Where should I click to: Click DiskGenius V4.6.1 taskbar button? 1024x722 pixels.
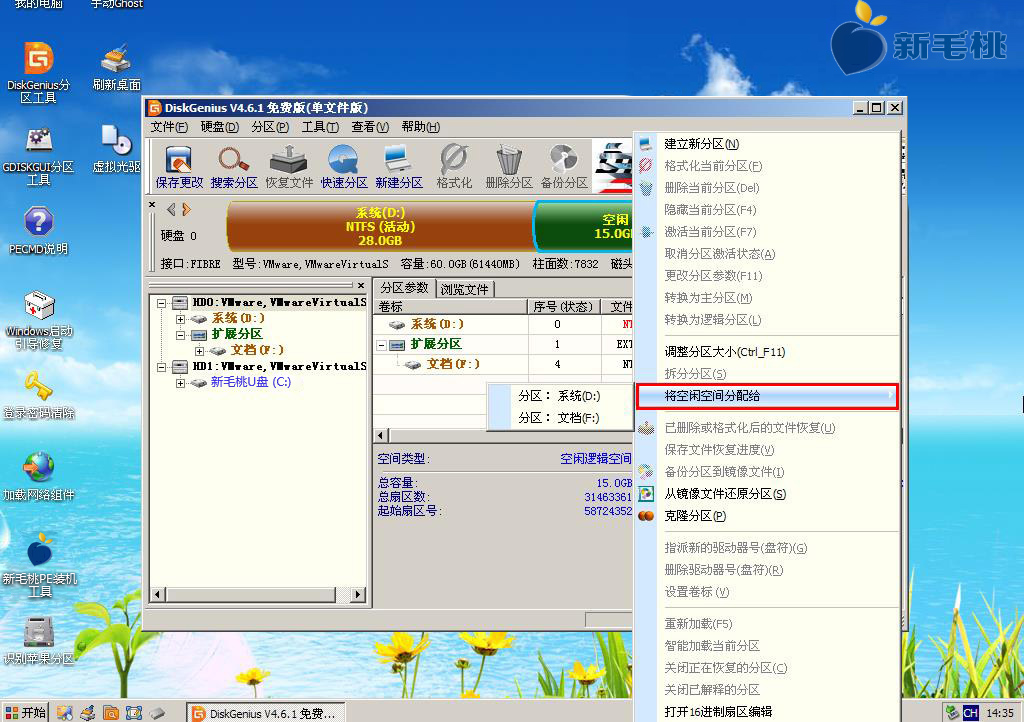(x=266, y=713)
